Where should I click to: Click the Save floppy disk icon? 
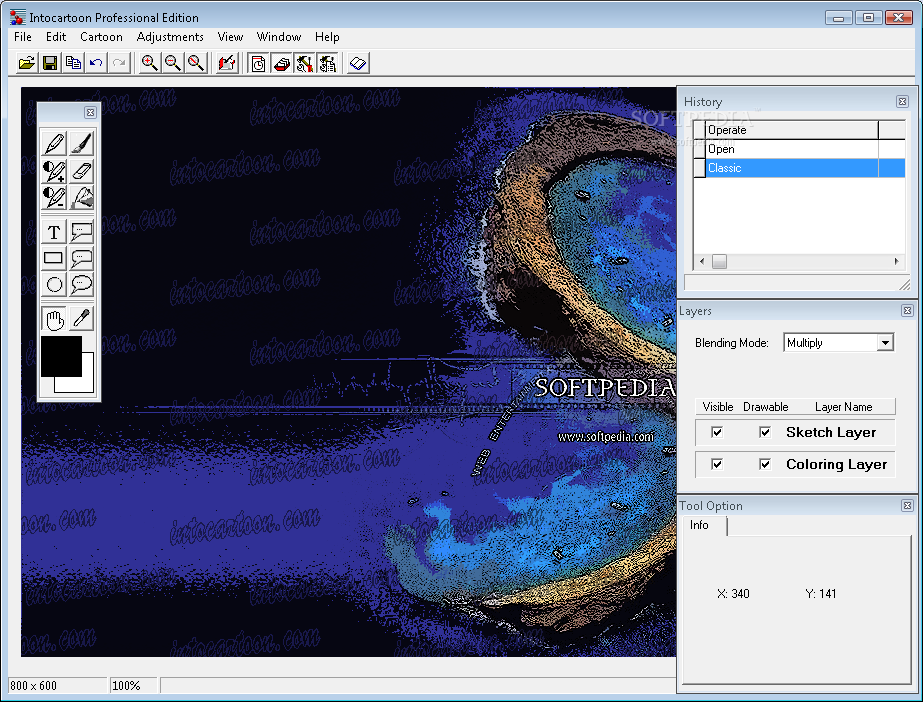[50, 63]
